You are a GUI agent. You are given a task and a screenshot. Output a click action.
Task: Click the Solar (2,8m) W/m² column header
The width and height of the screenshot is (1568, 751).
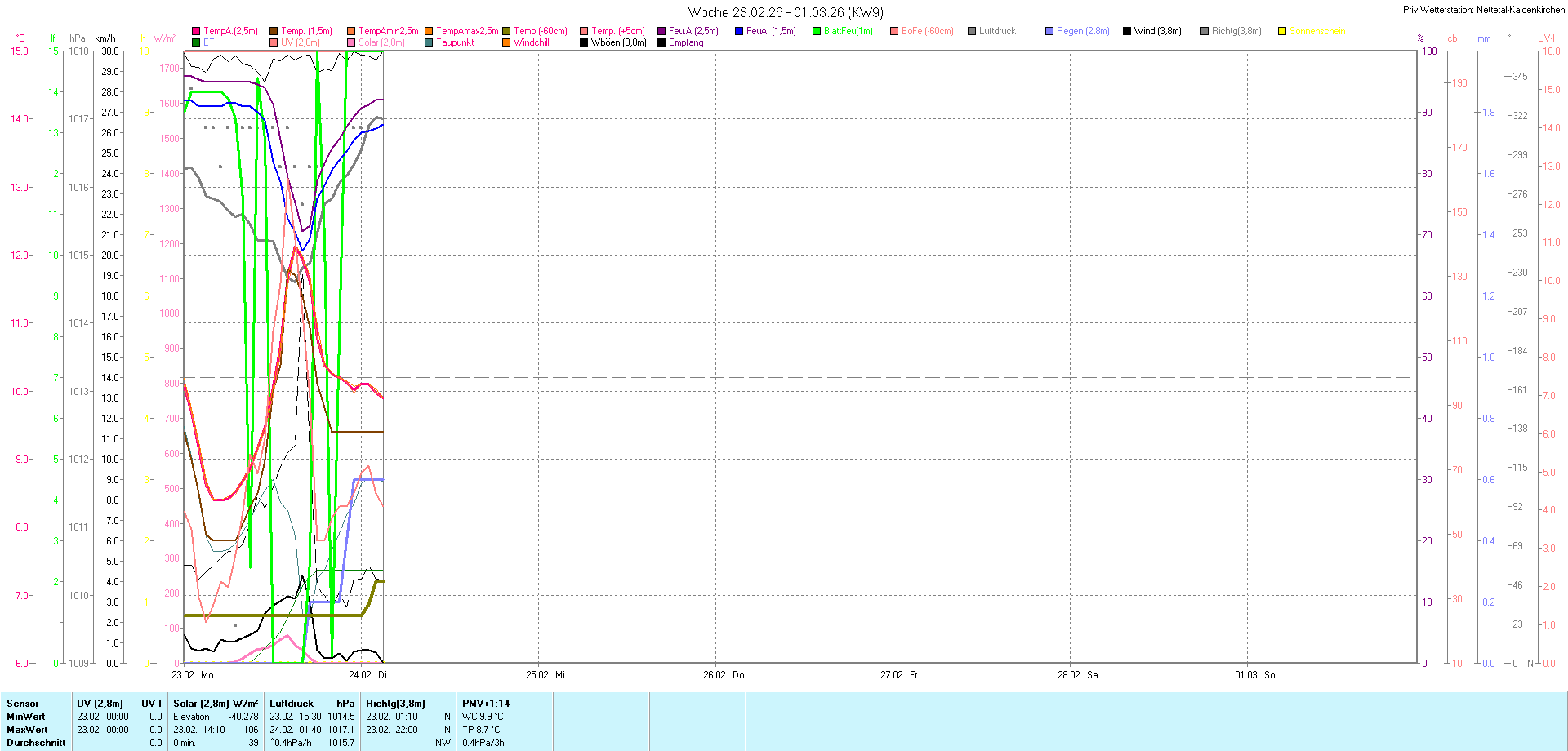216,704
